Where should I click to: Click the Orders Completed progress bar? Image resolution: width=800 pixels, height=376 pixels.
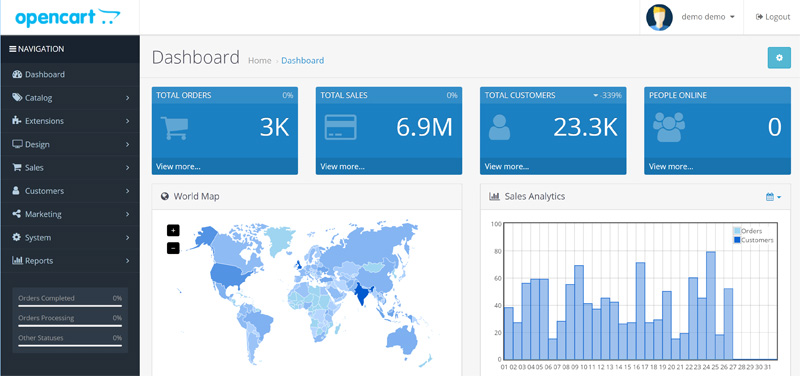70,306
